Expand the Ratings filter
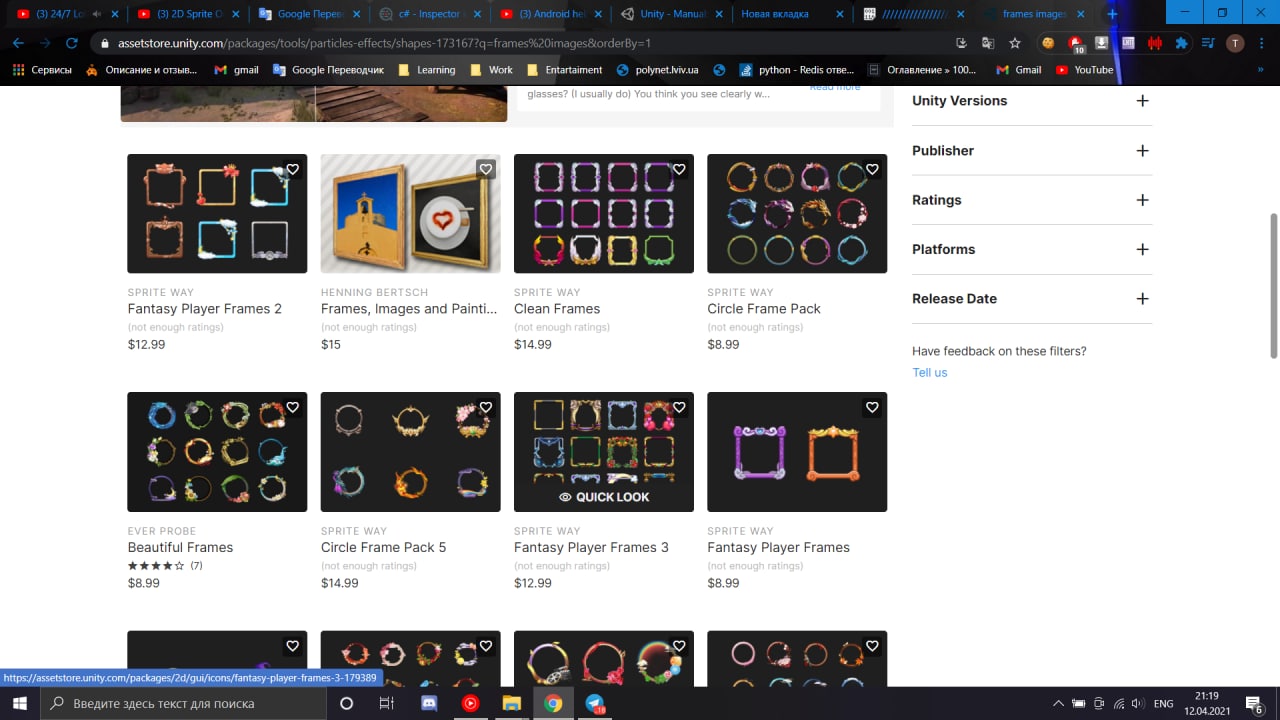Screen dimensions: 1280x720 click(x=1142, y=200)
